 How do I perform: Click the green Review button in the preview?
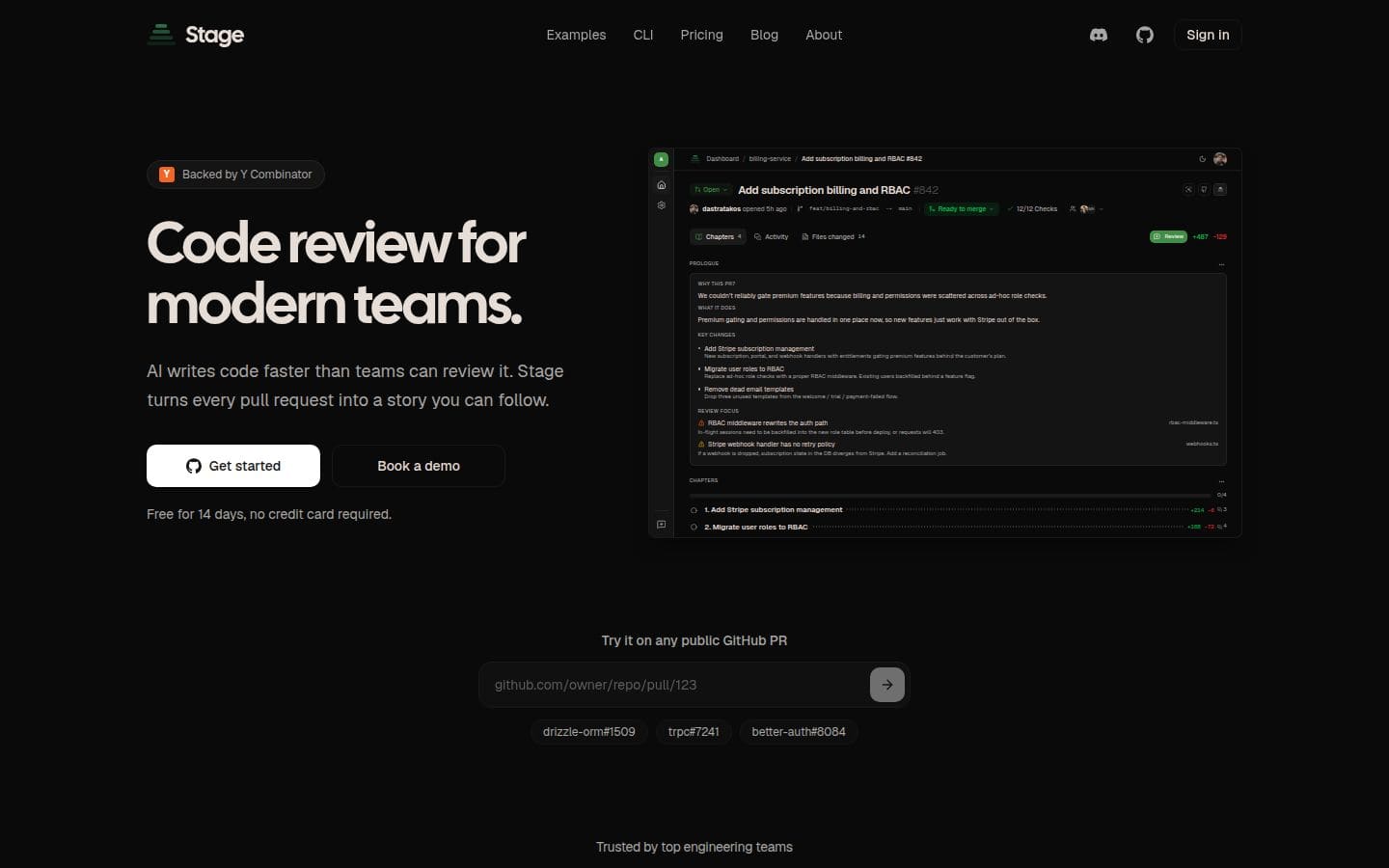pos(1168,236)
